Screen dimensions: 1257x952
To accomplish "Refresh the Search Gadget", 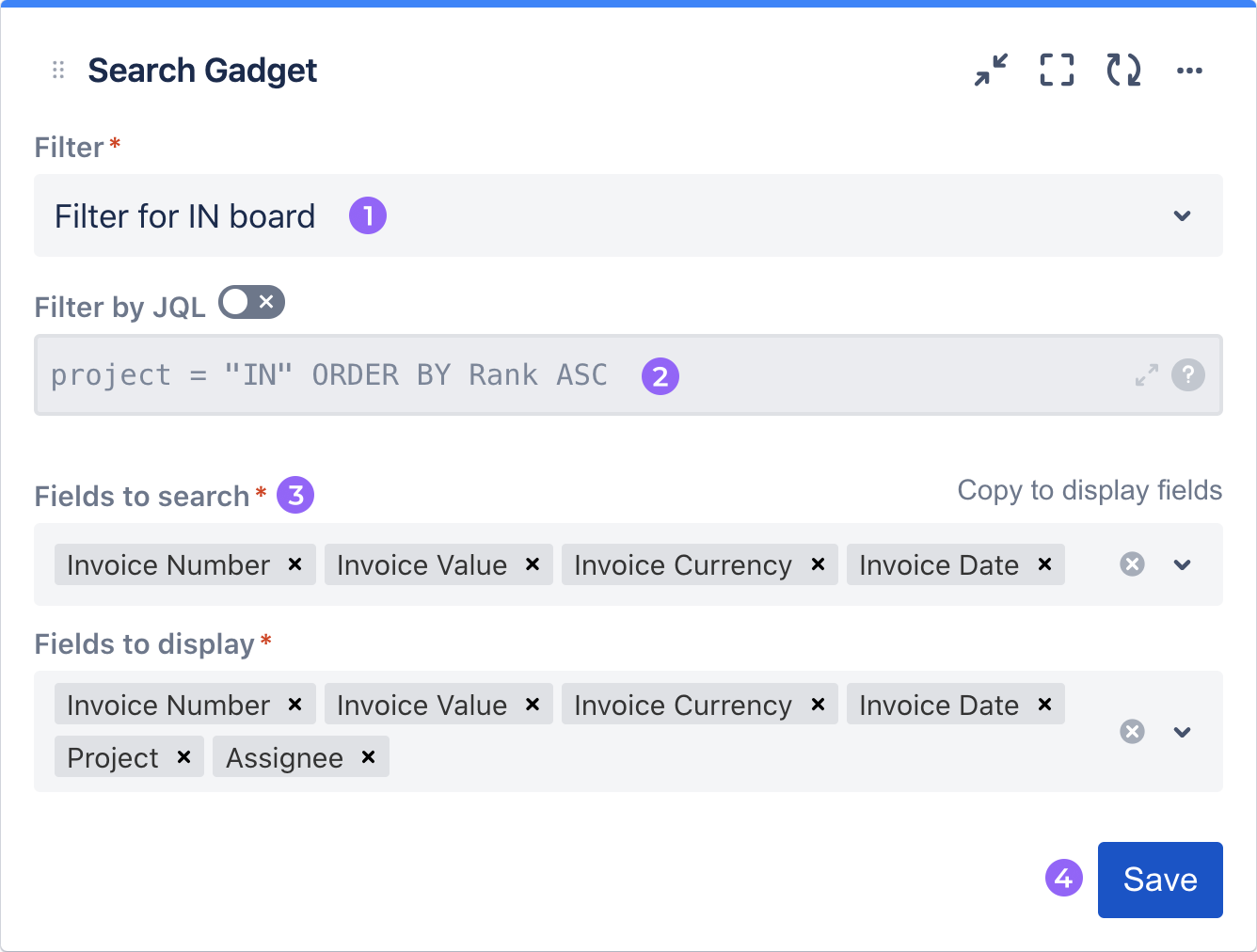I will click(x=1123, y=70).
